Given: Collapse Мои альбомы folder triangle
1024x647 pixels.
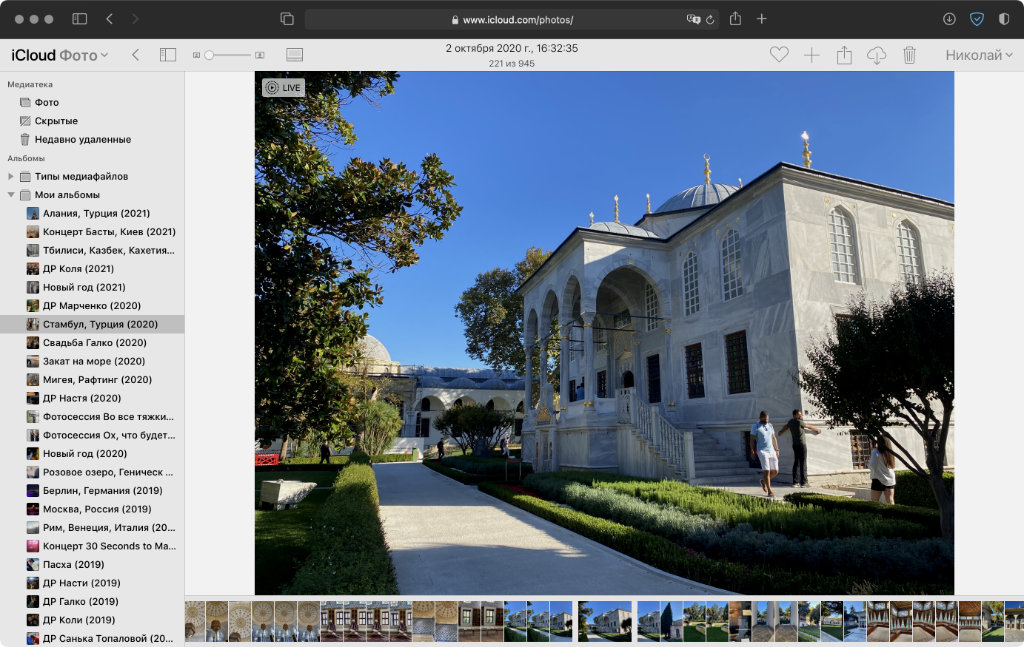Looking at the screenshot, I should click(x=10, y=195).
